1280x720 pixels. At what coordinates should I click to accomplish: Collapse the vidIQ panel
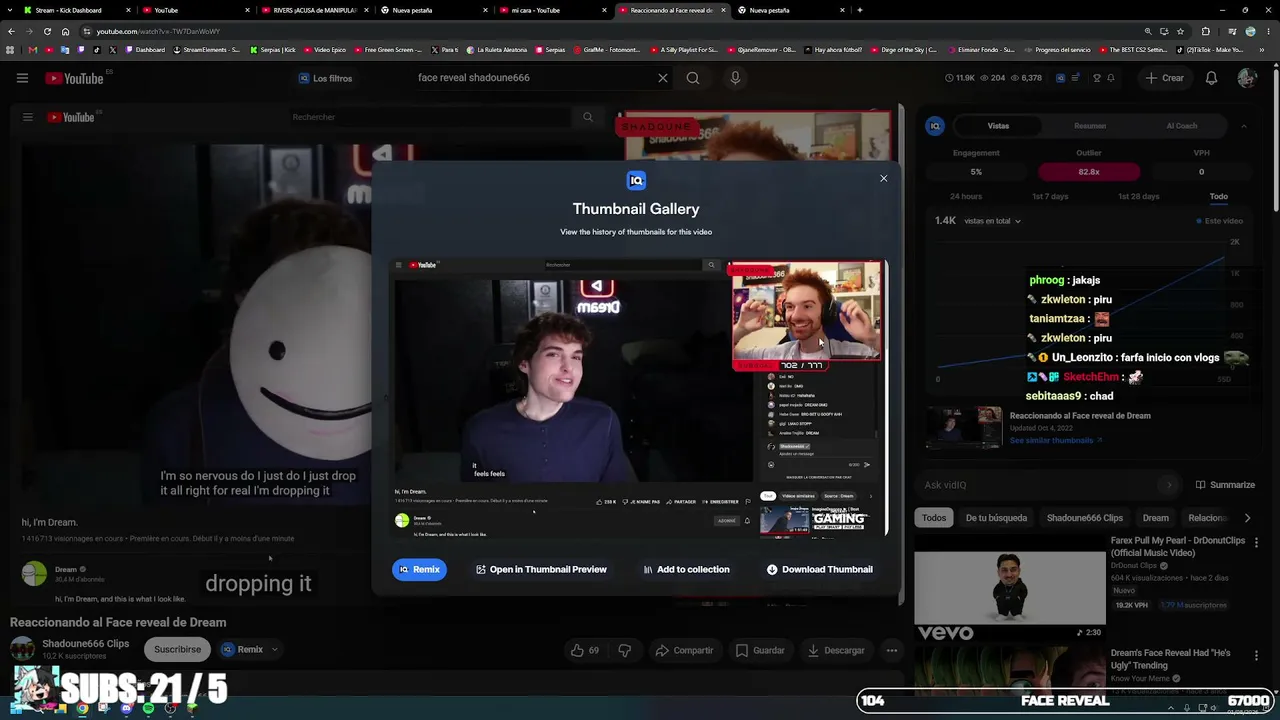1243,126
